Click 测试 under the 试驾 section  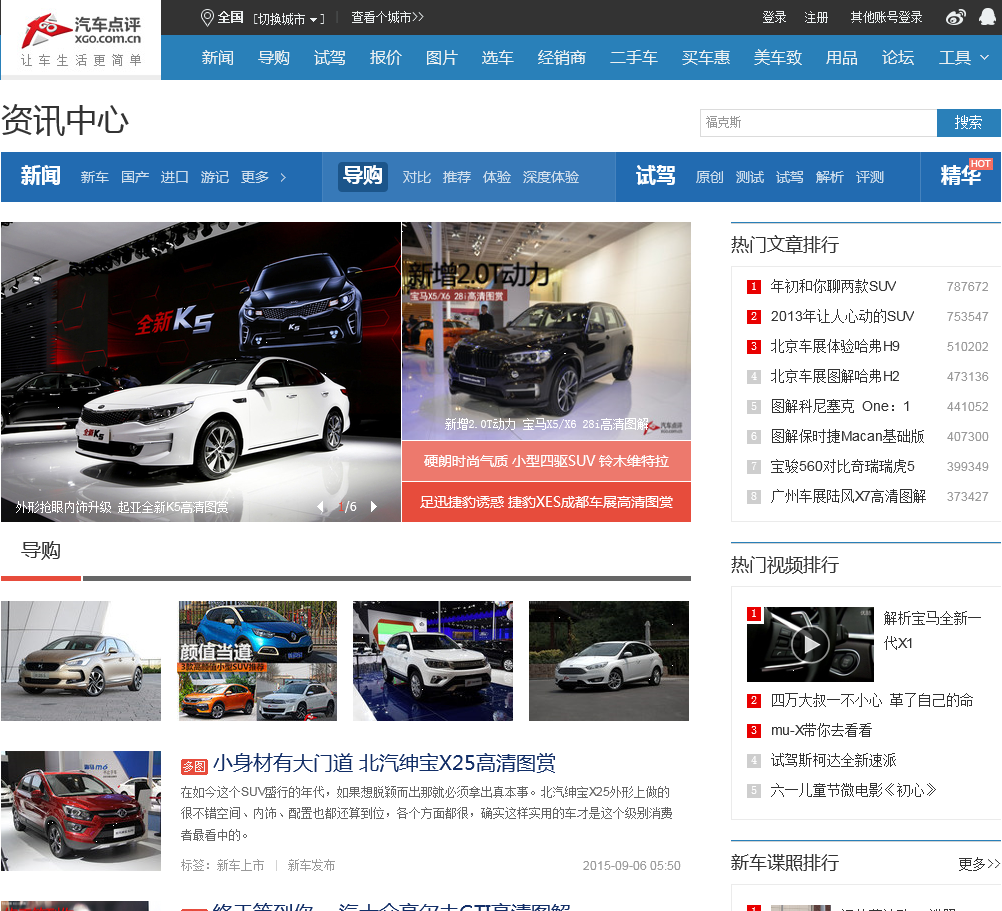750,177
